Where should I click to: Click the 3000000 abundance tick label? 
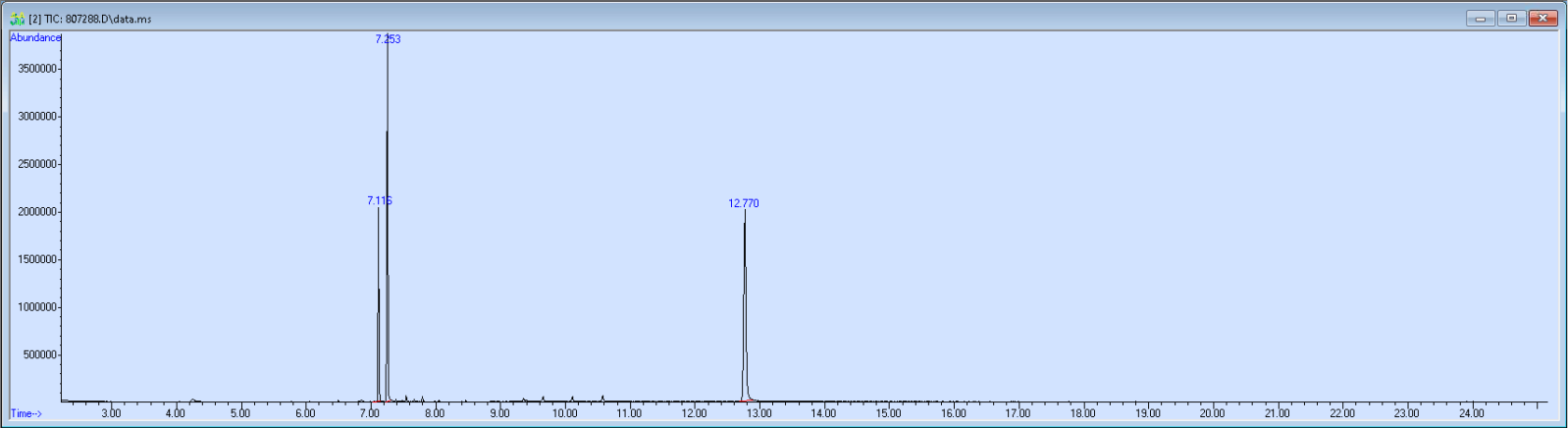tap(37, 116)
